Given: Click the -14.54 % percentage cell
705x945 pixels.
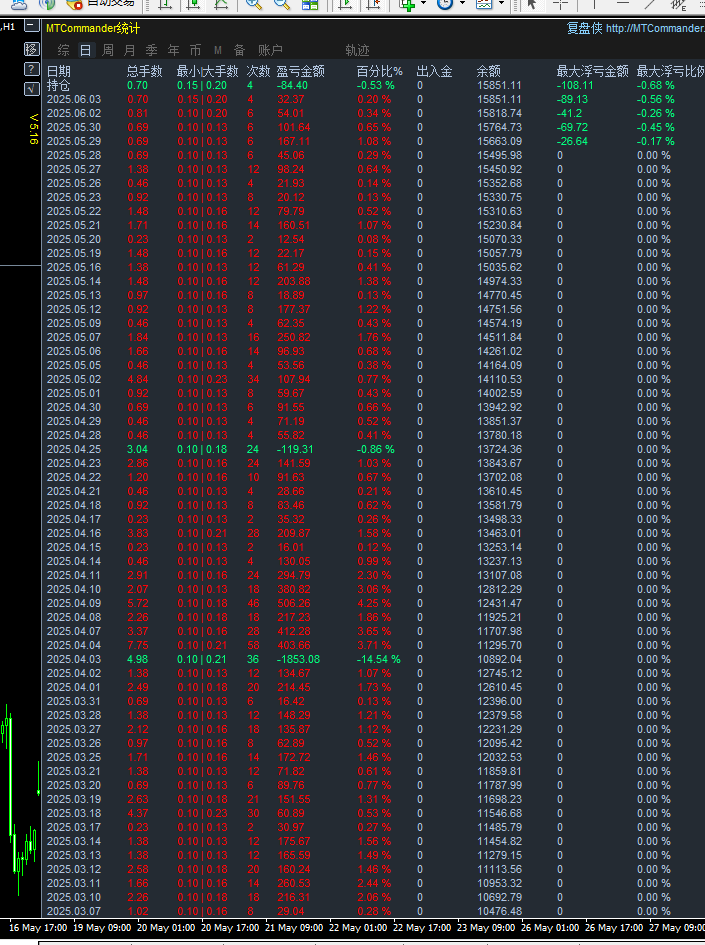Looking at the screenshot, I should (x=378, y=659).
